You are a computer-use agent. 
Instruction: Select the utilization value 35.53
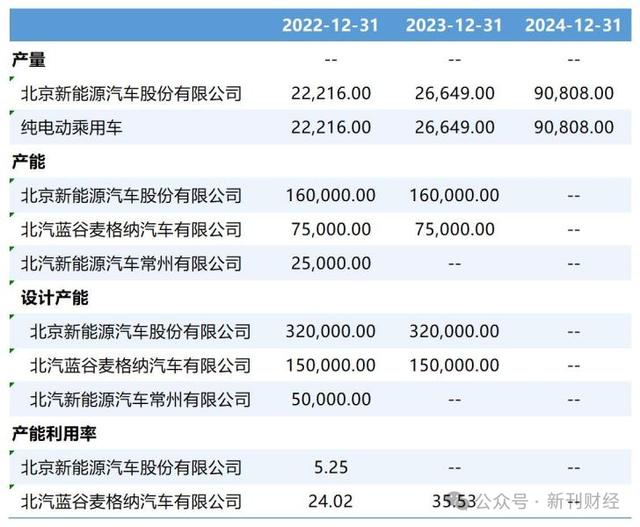(454, 501)
